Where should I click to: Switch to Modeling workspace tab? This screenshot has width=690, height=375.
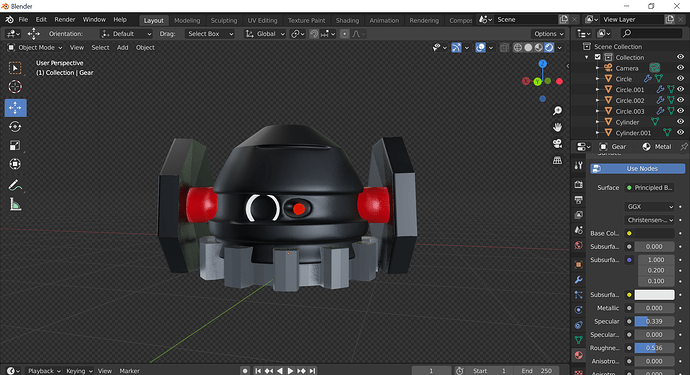pyautogui.click(x=187, y=20)
